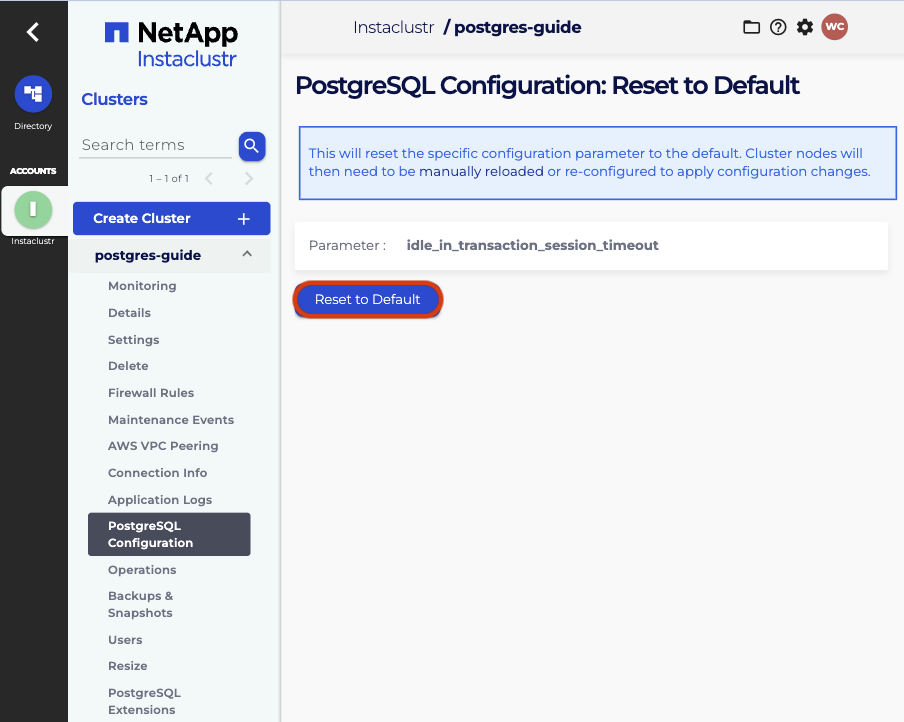Click the NetApp Instaclustr logo
Viewport: 904px width, 722px height.
pos(172,45)
